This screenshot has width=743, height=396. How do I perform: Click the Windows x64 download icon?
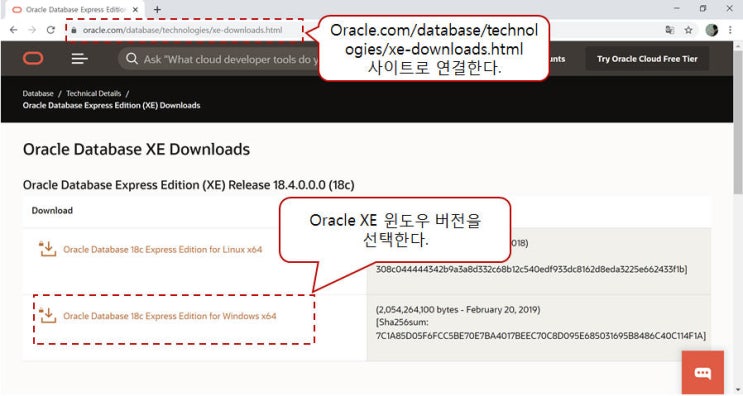coord(47,315)
